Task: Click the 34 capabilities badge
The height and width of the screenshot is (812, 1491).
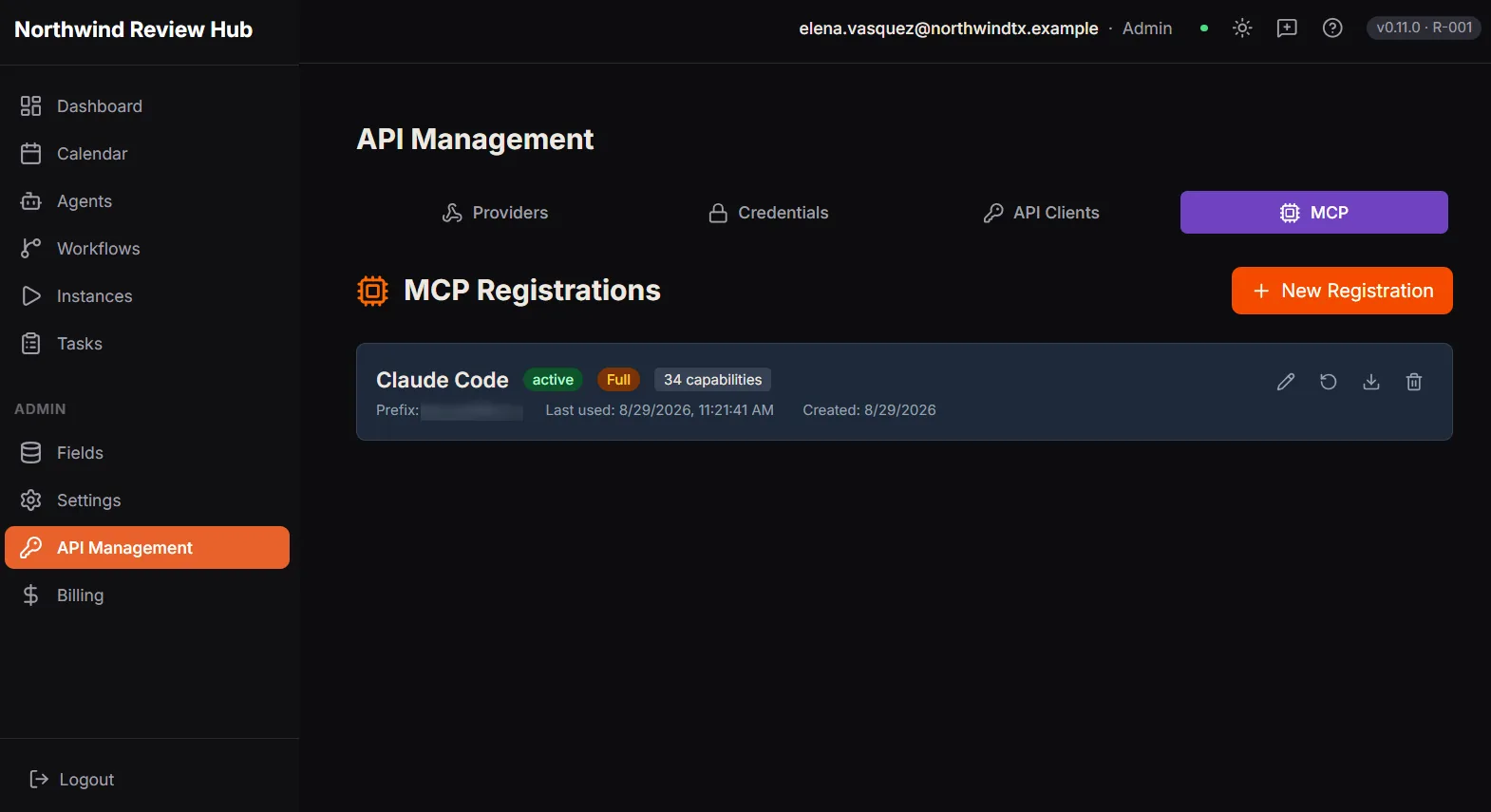Action: tap(712, 380)
